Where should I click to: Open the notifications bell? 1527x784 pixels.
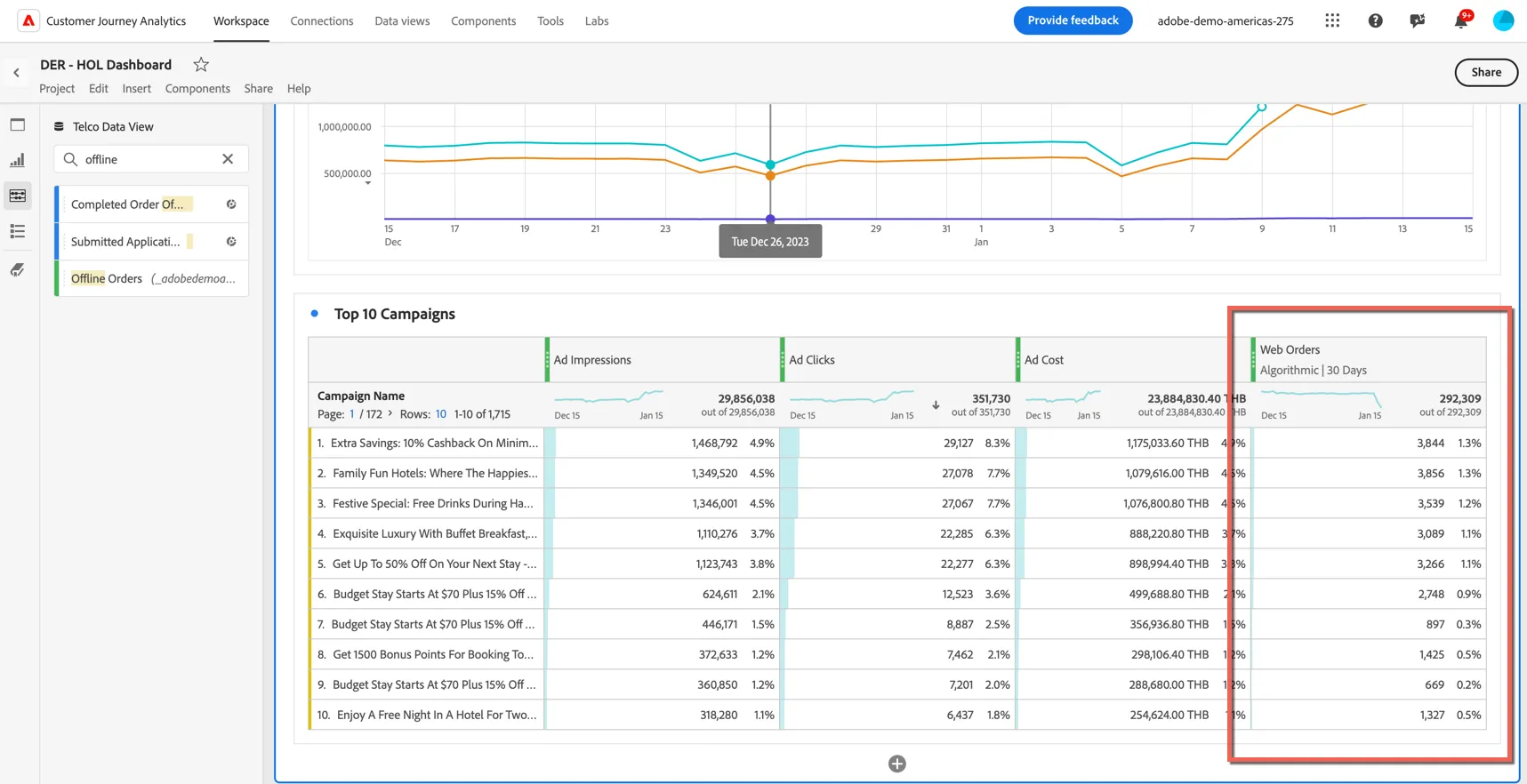click(1461, 20)
